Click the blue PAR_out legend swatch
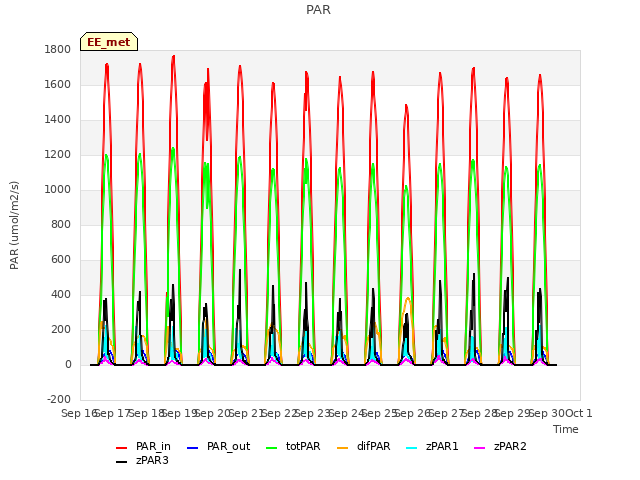 [192, 448]
